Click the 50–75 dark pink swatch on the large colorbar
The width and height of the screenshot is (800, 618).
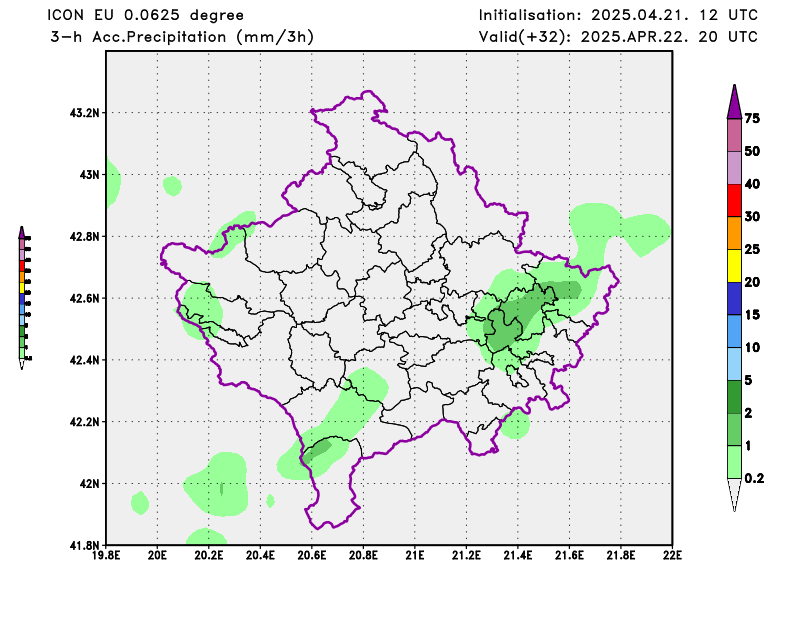pyautogui.click(x=734, y=135)
